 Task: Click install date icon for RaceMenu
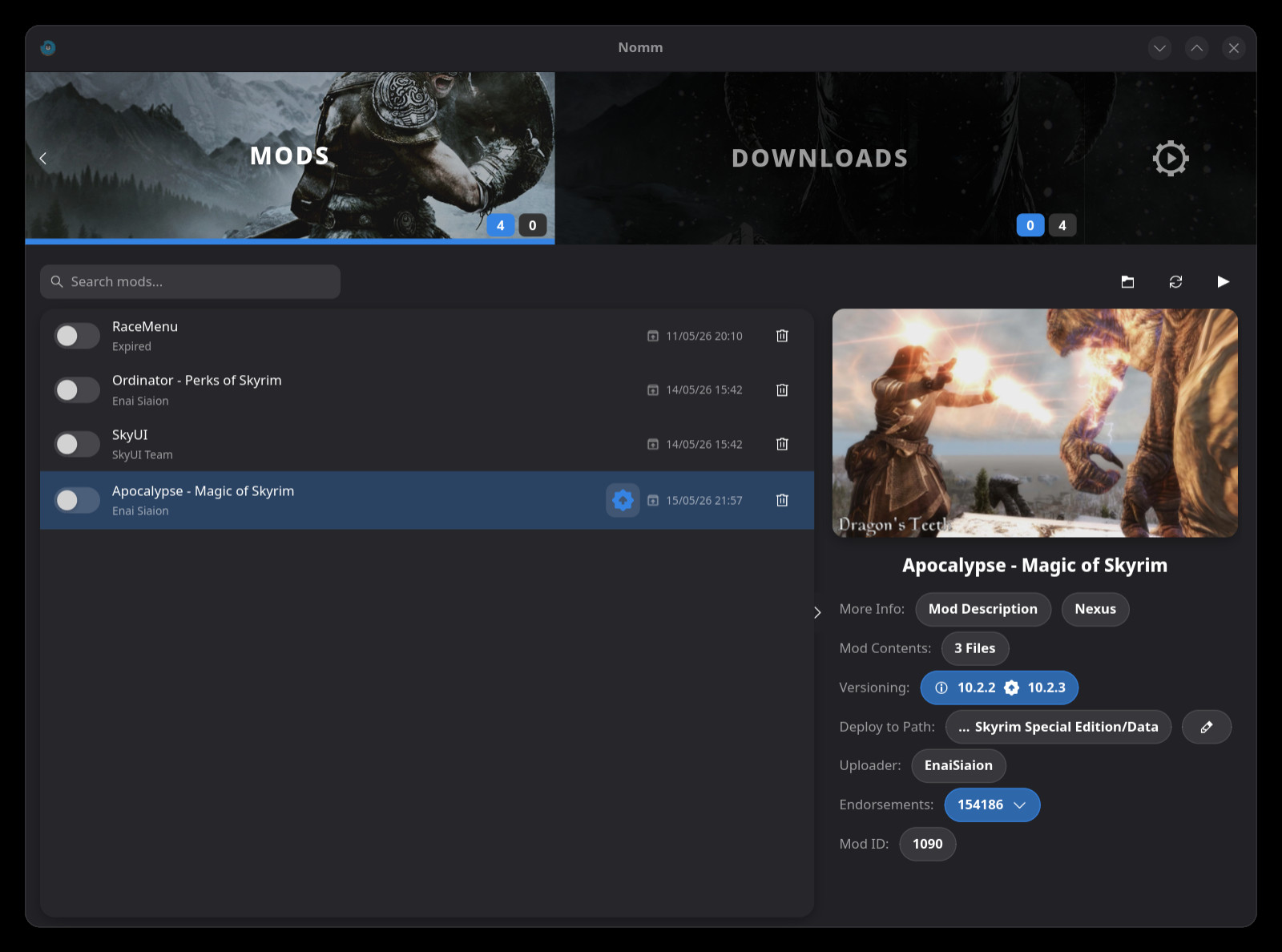653,336
